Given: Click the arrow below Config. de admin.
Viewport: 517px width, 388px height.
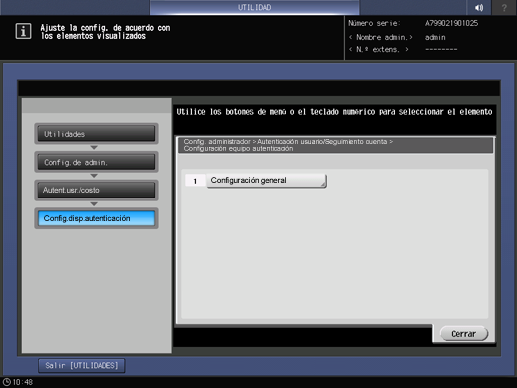Looking at the screenshot, I should coord(94,176).
